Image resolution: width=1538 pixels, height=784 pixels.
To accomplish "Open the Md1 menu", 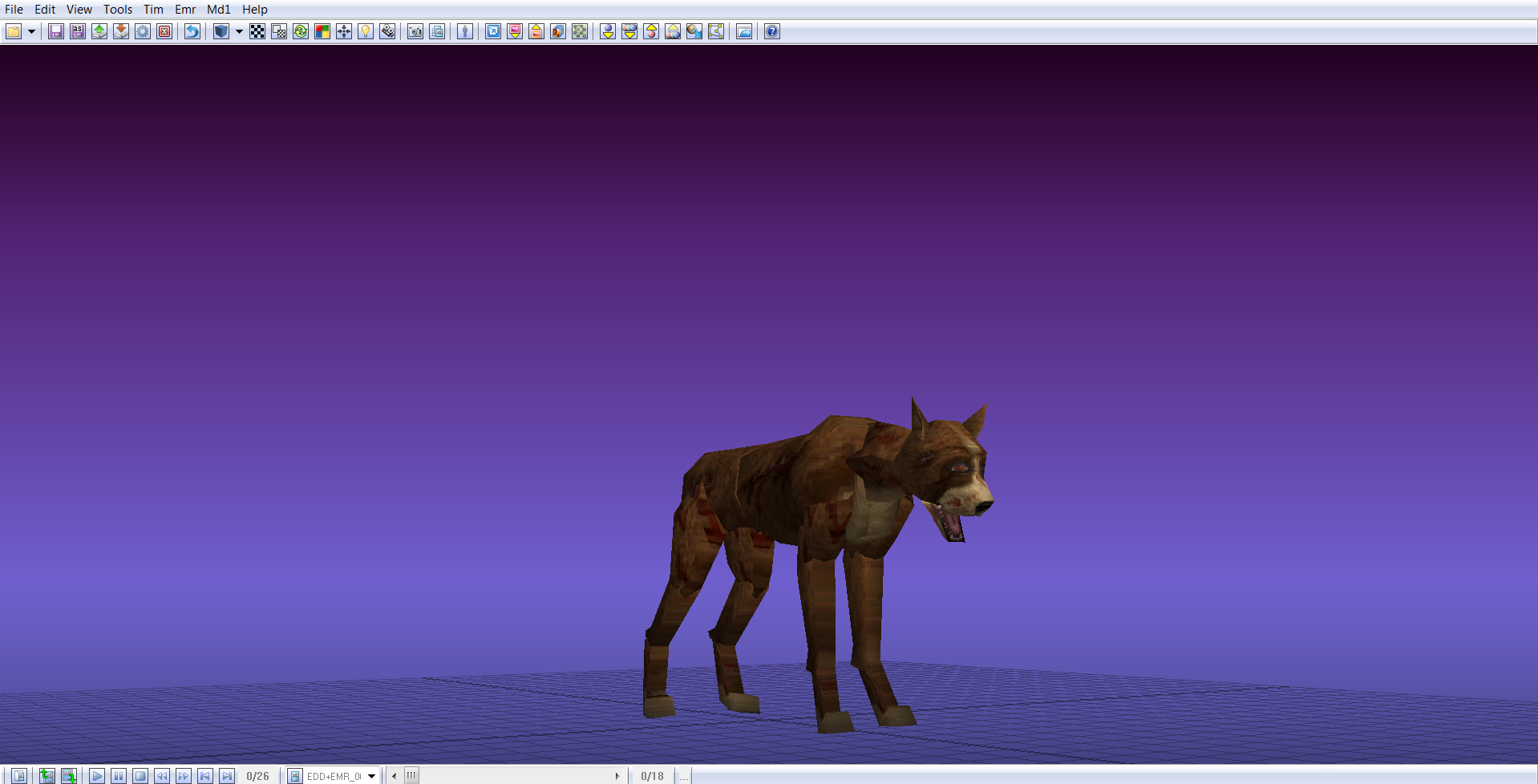I will pos(219,10).
